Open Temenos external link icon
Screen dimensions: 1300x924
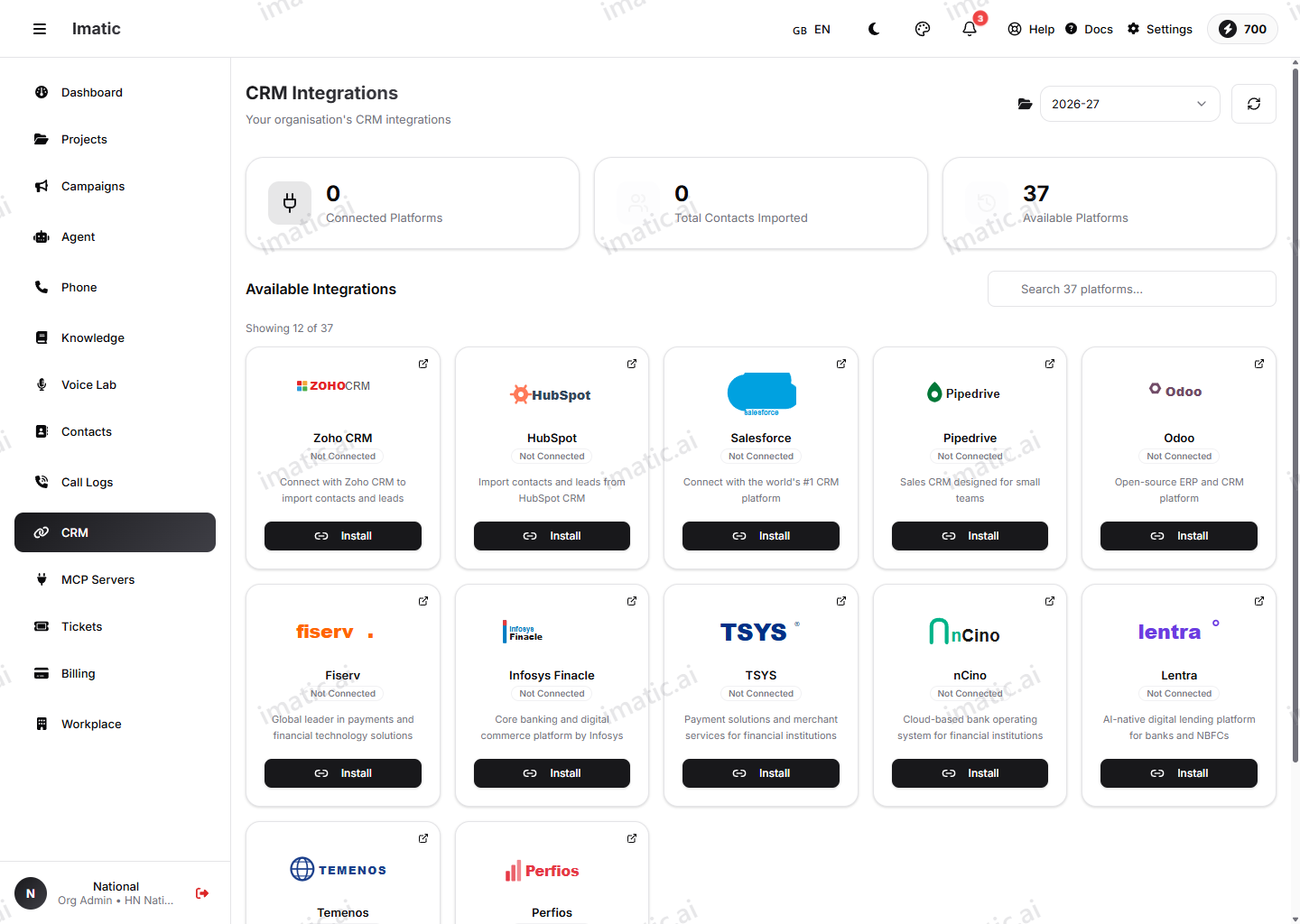pyautogui.click(x=423, y=838)
